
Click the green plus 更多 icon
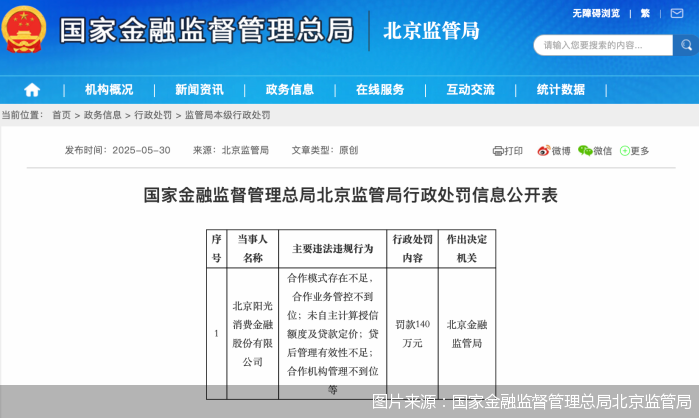pos(625,151)
